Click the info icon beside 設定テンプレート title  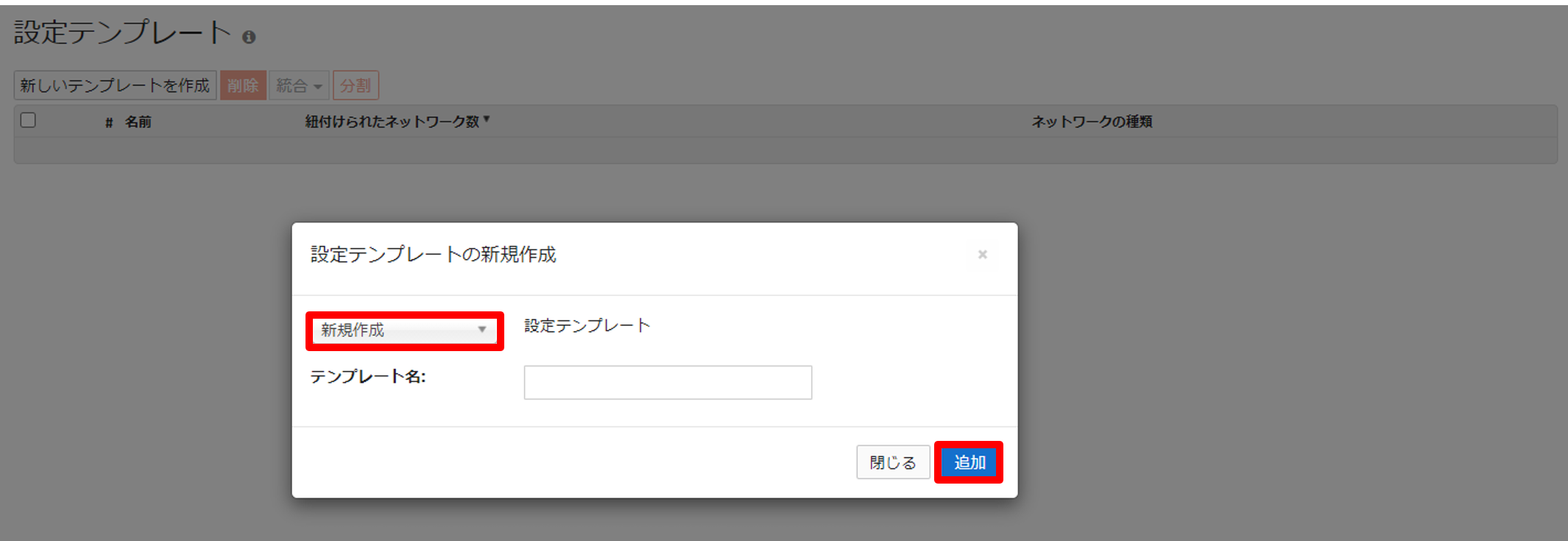[249, 37]
